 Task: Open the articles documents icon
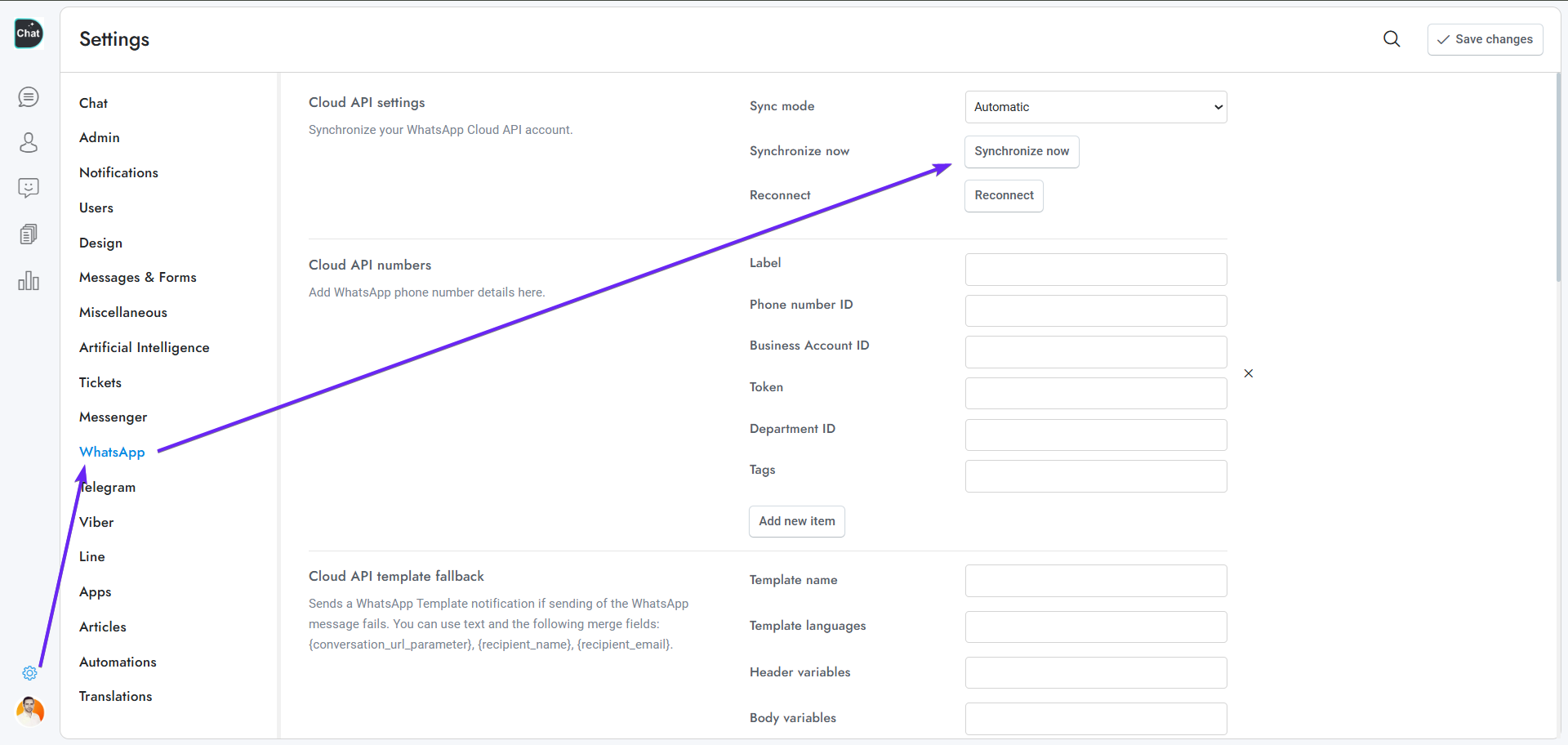coord(29,234)
